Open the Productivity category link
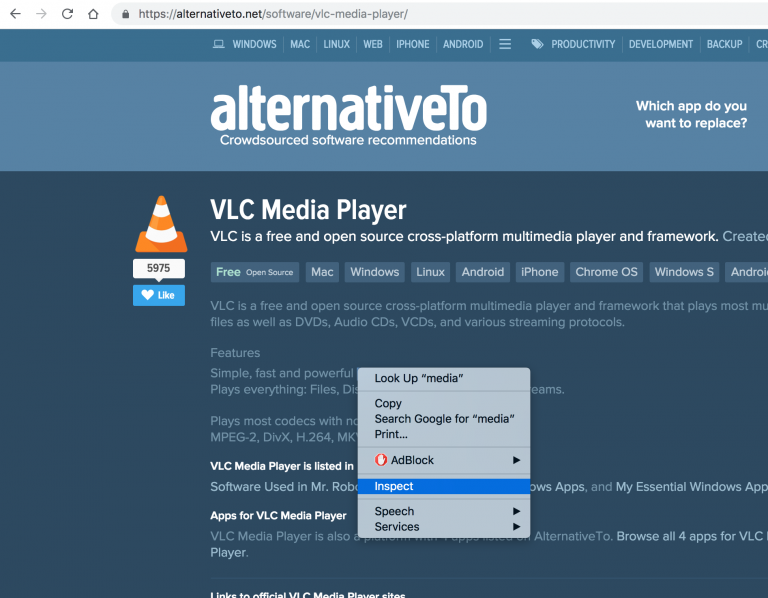Viewport: 768px width, 598px height. pyautogui.click(x=583, y=44)
